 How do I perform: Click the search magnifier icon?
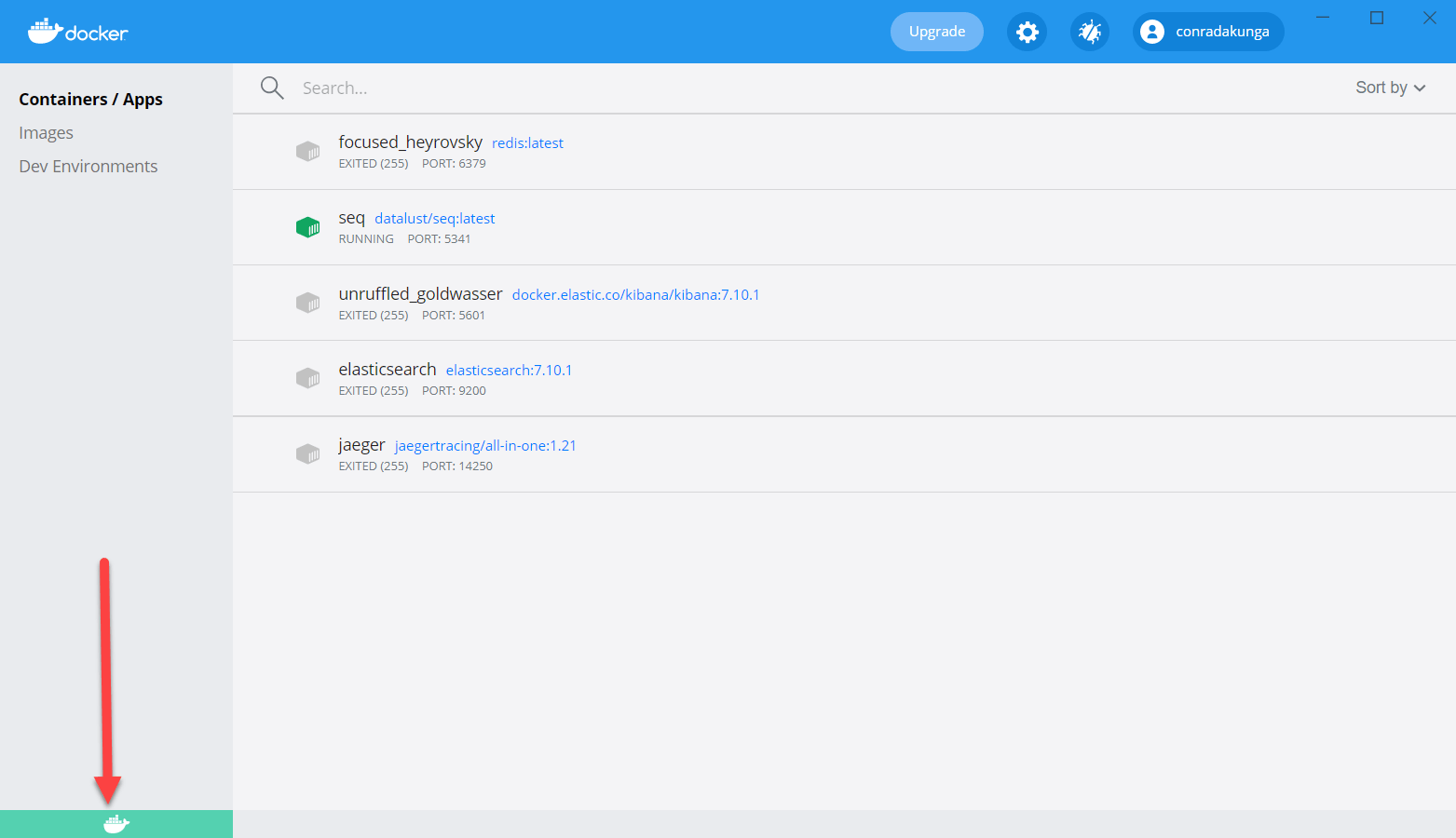coord(272,88)
